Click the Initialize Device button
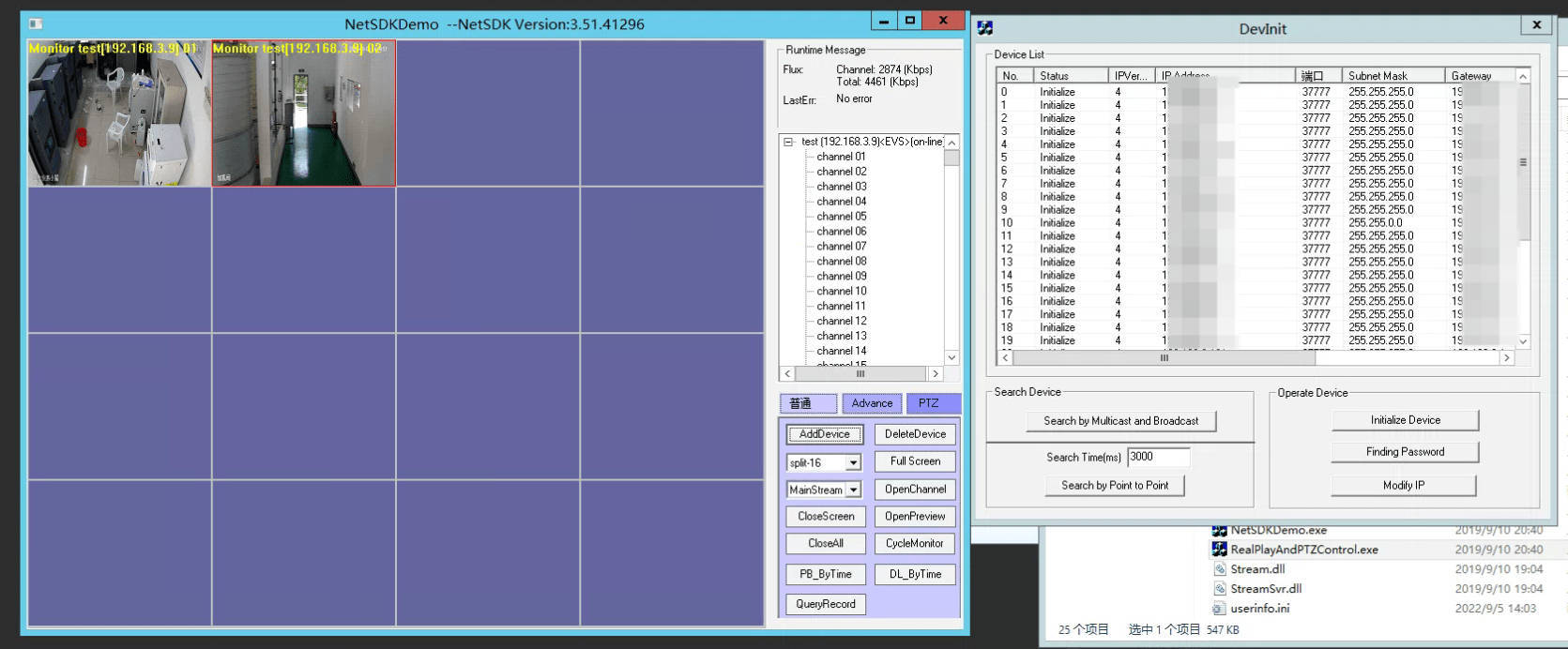Viewport: 1568px width, 649px height. [x=1405, y=420]
